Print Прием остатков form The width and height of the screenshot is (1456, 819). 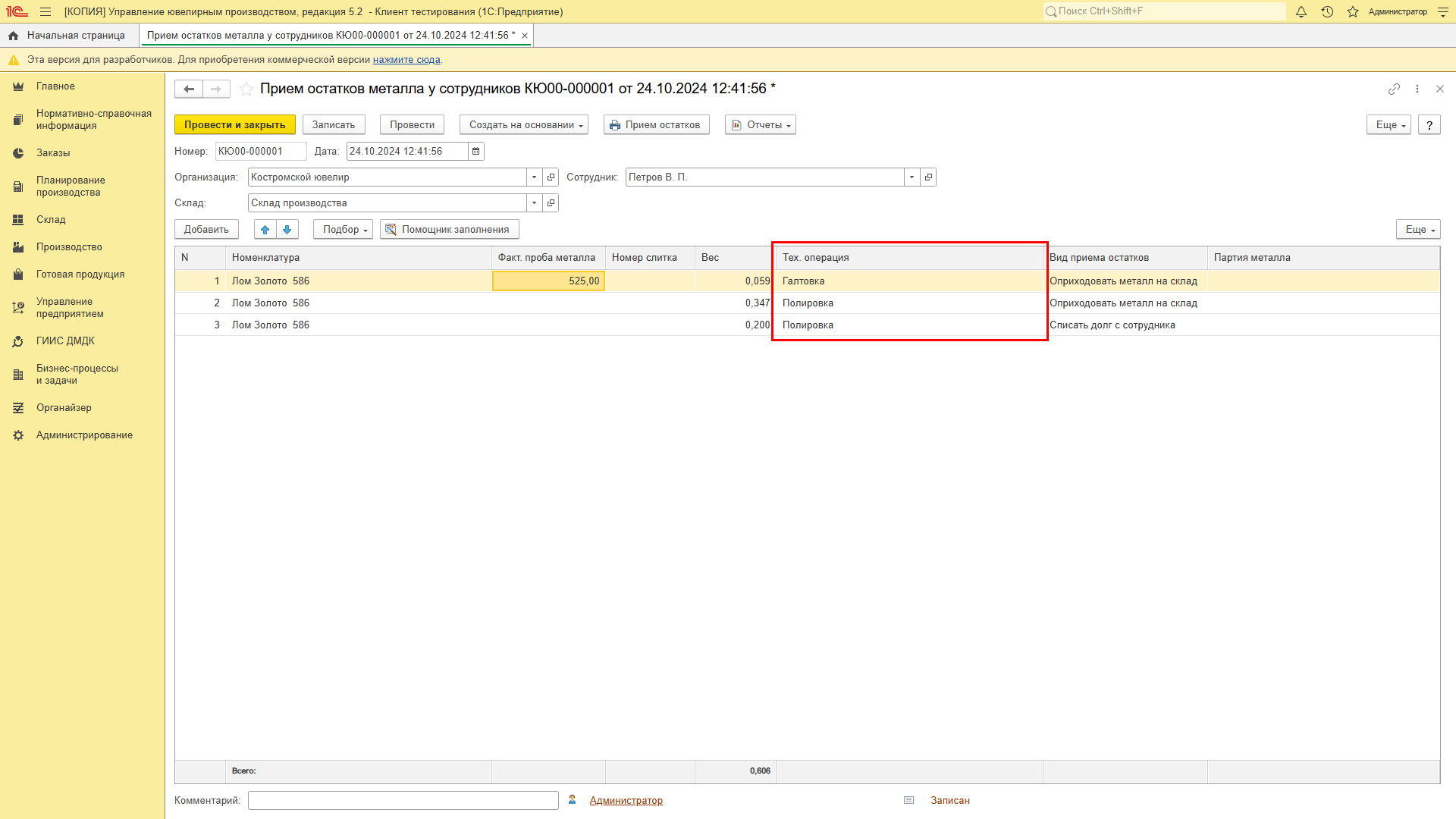(657, 125)
